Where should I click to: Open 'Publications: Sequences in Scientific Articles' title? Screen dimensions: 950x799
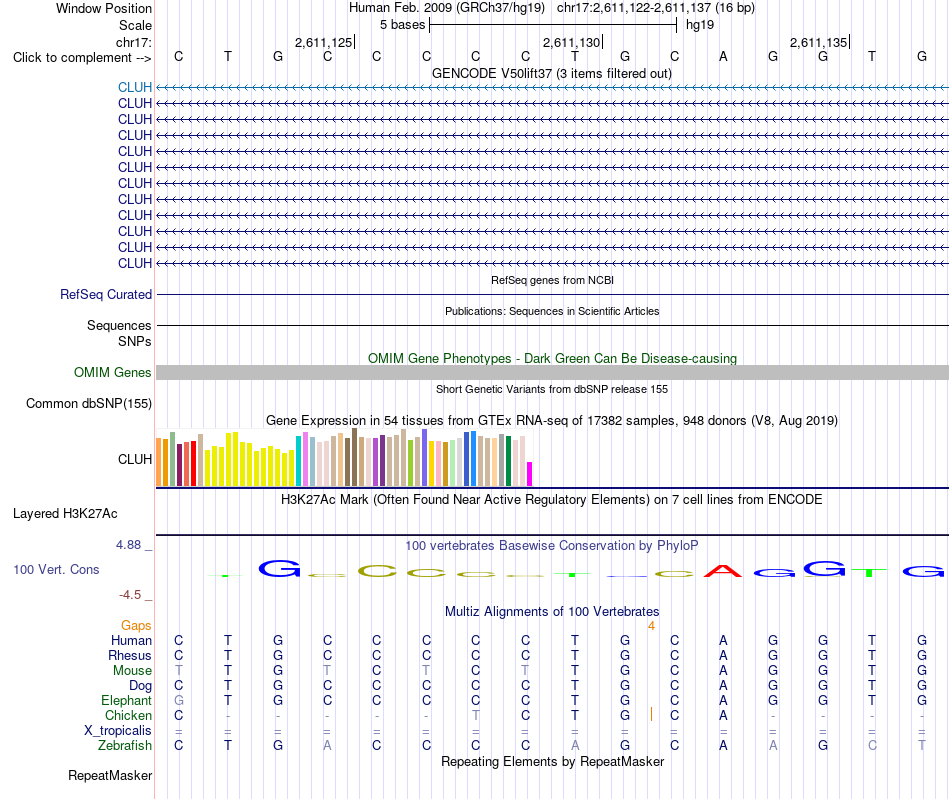tap(552, 311)
